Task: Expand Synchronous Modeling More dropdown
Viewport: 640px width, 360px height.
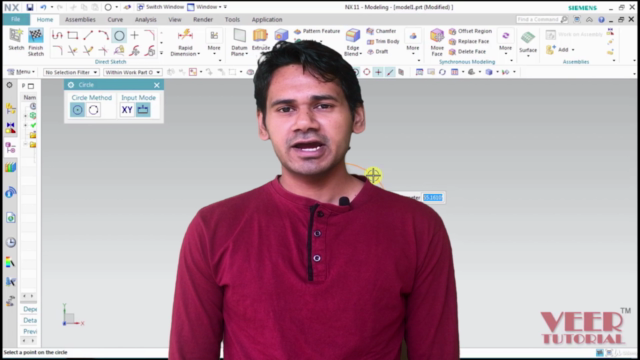Action: [505, 42]
